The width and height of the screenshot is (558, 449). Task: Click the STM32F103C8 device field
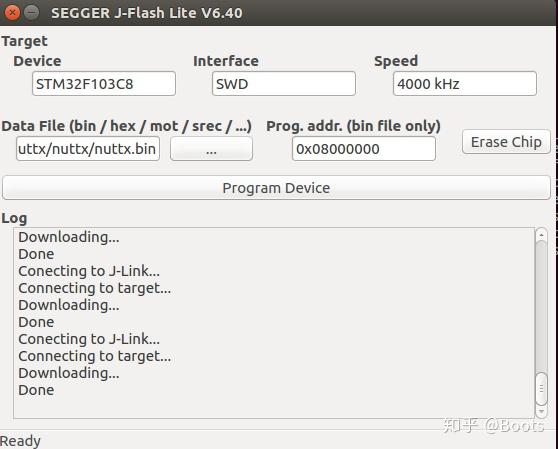pyautogui.click(x=104, y=84)
